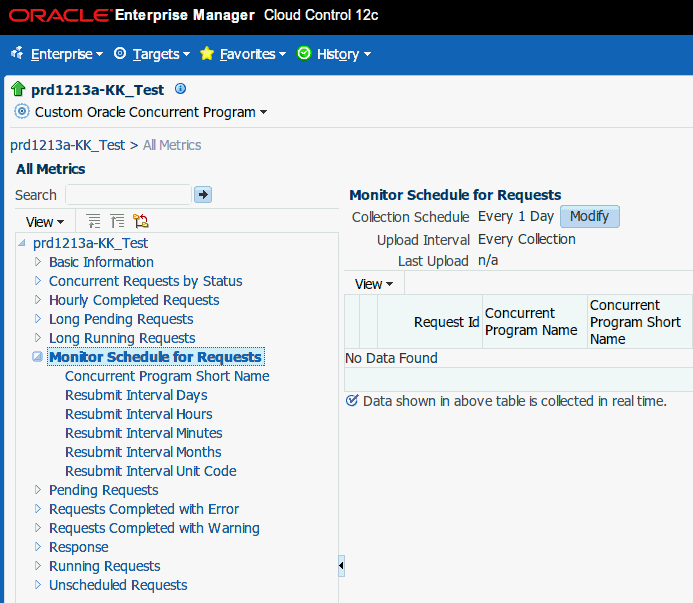Screen dimensions: 693x603
Task: Click the Oracle logo
Action: [59, 15]
